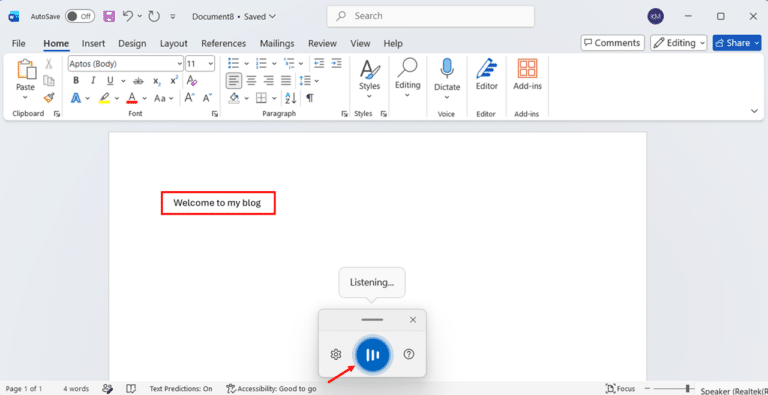This screenshot has width=768, height=395.
Task: Open the Editing mode dropdown near Share
Action: pyautogui.click(x=679, y=43)
